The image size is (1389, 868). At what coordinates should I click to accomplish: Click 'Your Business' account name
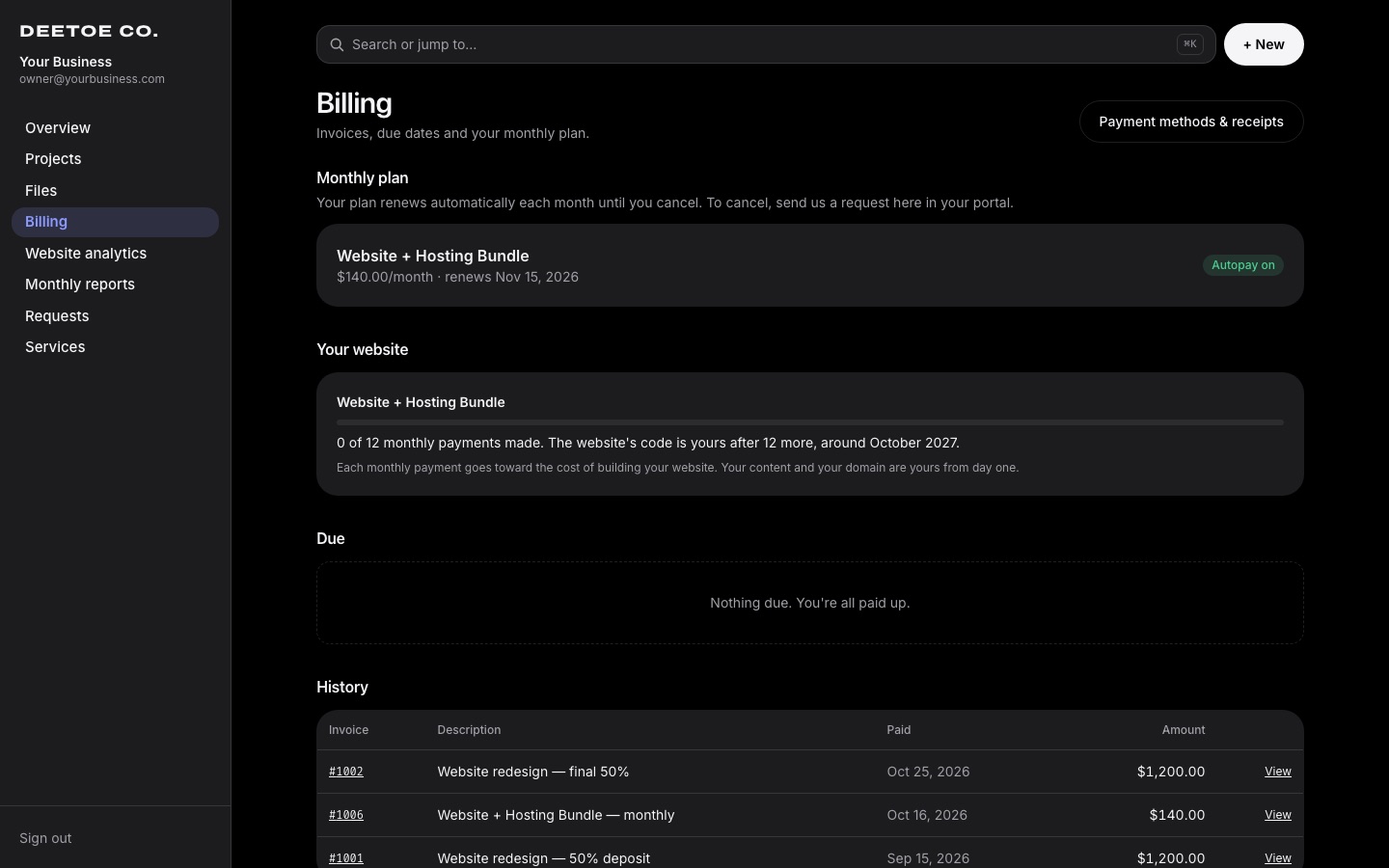tap(66, 62)
